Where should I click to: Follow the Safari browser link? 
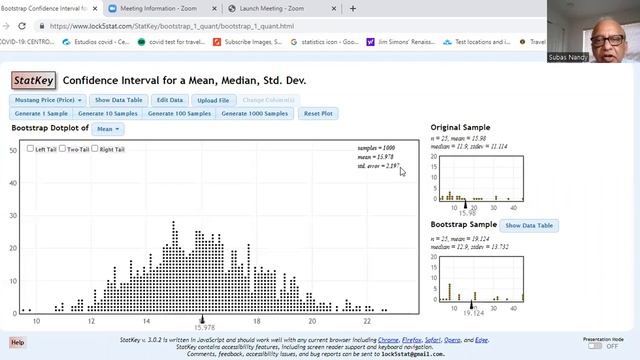[x=433, y=340]
